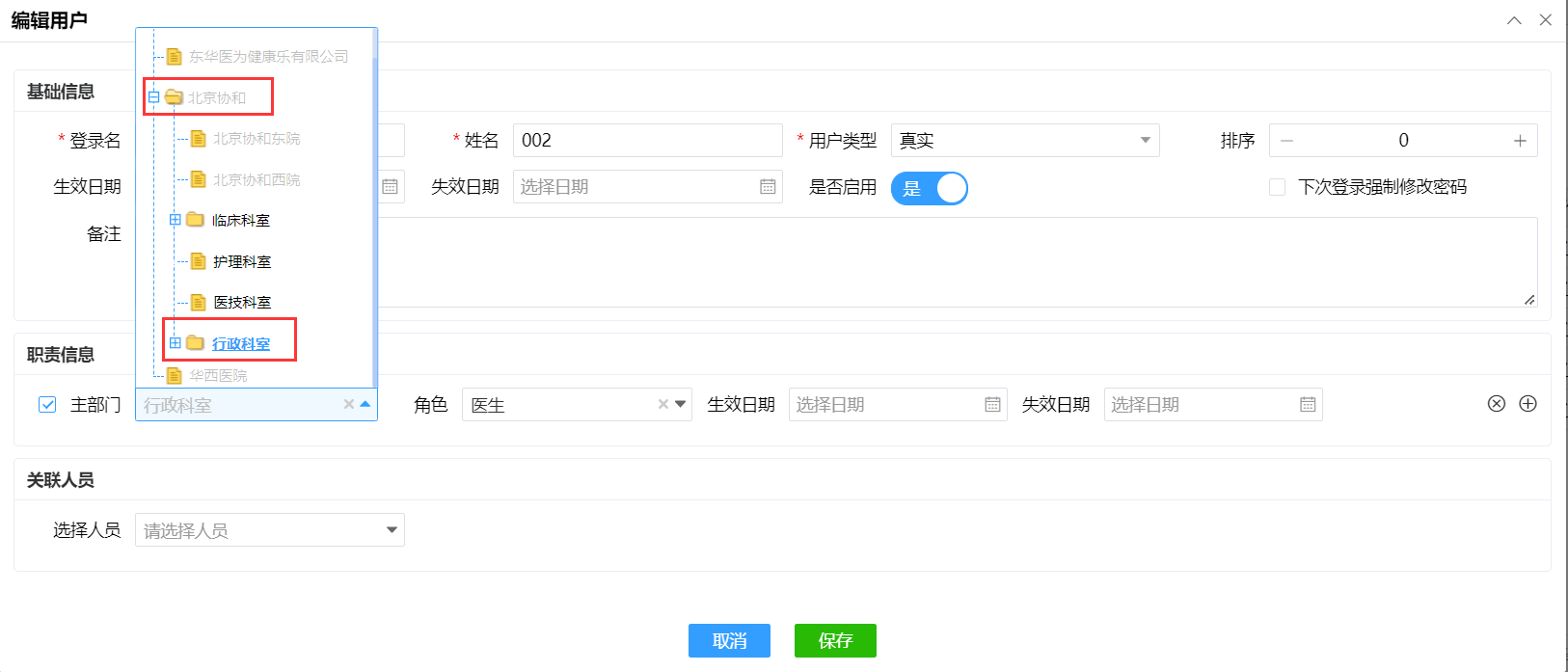Collapse the 北京协和 tree node
Image resolution: width=1568 pixels, height=672 pixels.
click(x=153, y=97)
